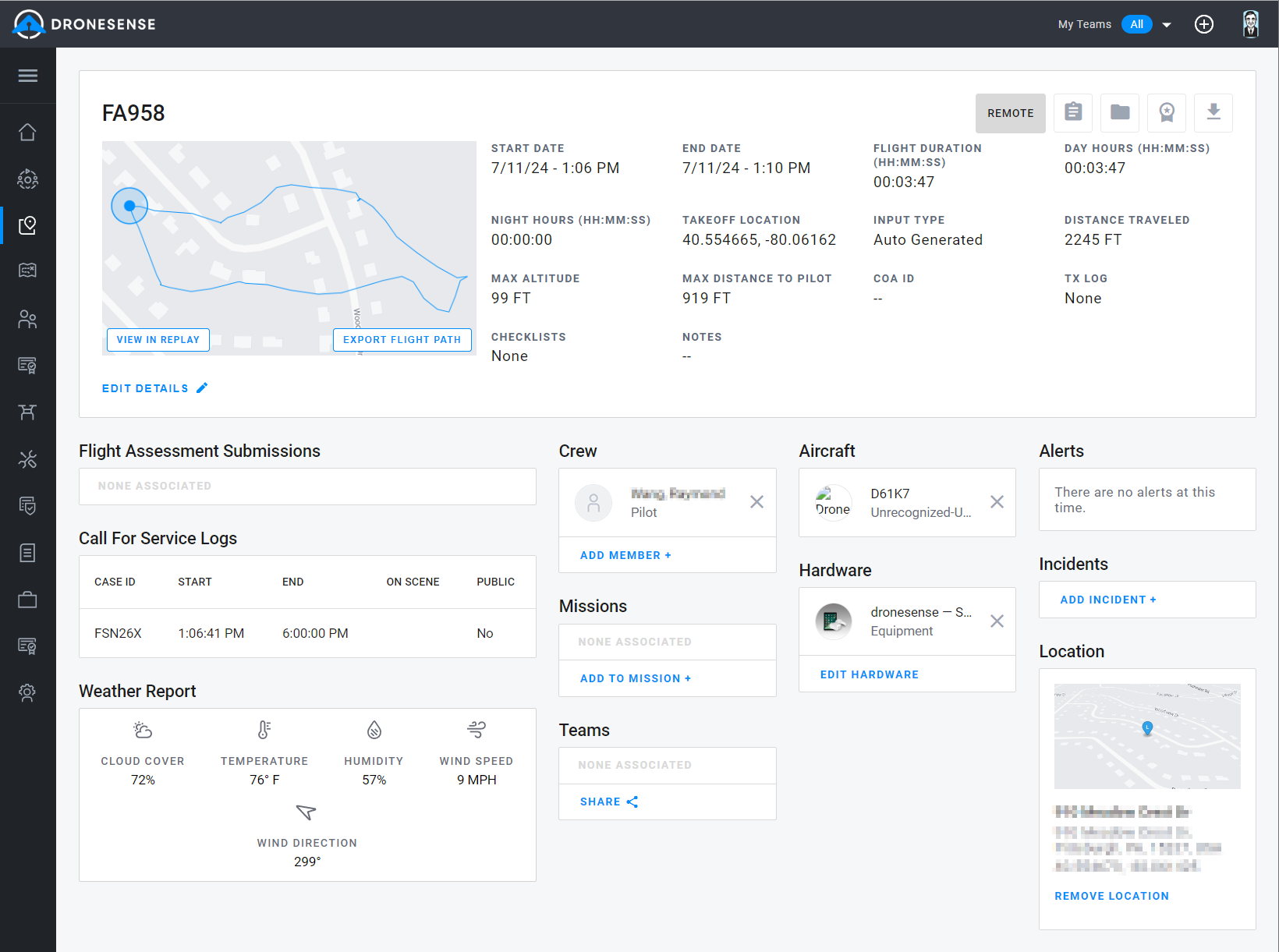1279x952 pixels.
Task: Toggle the REMOTE view button
Action: click(x=1010, y=113)
